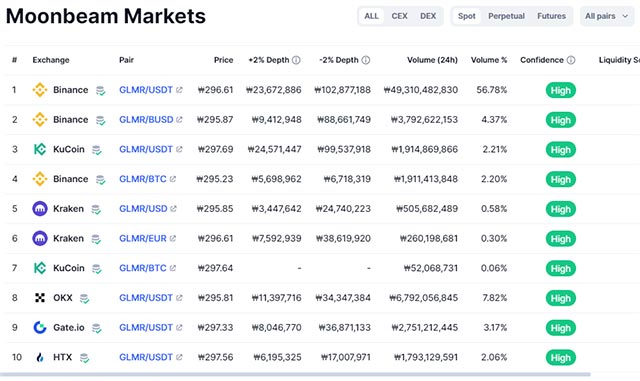Sort by the Exchange column header
The height and width of the screenshot is (381, 640).
pos(51,60)
